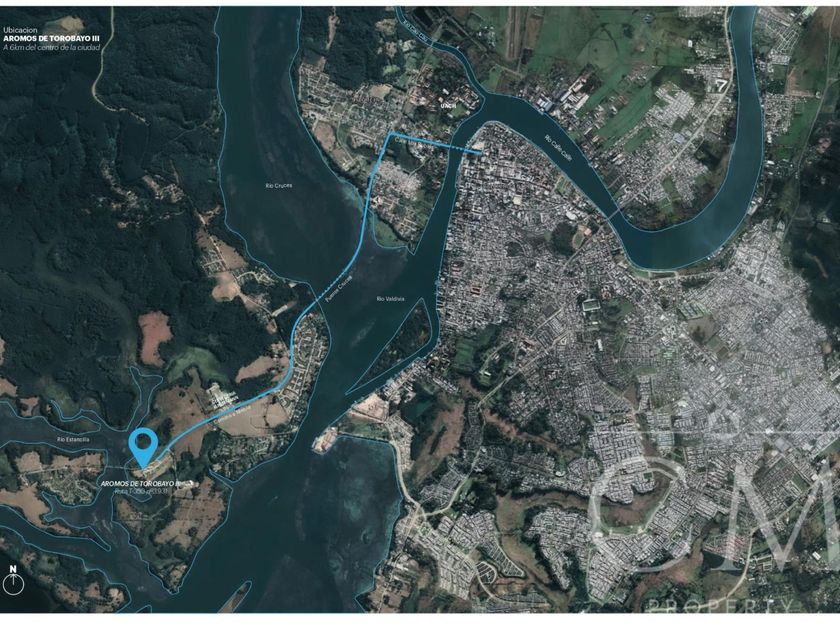Click the N letter above compass
Image resolution: width=840 pixels, height=630 pixels.
pos(13,569)
